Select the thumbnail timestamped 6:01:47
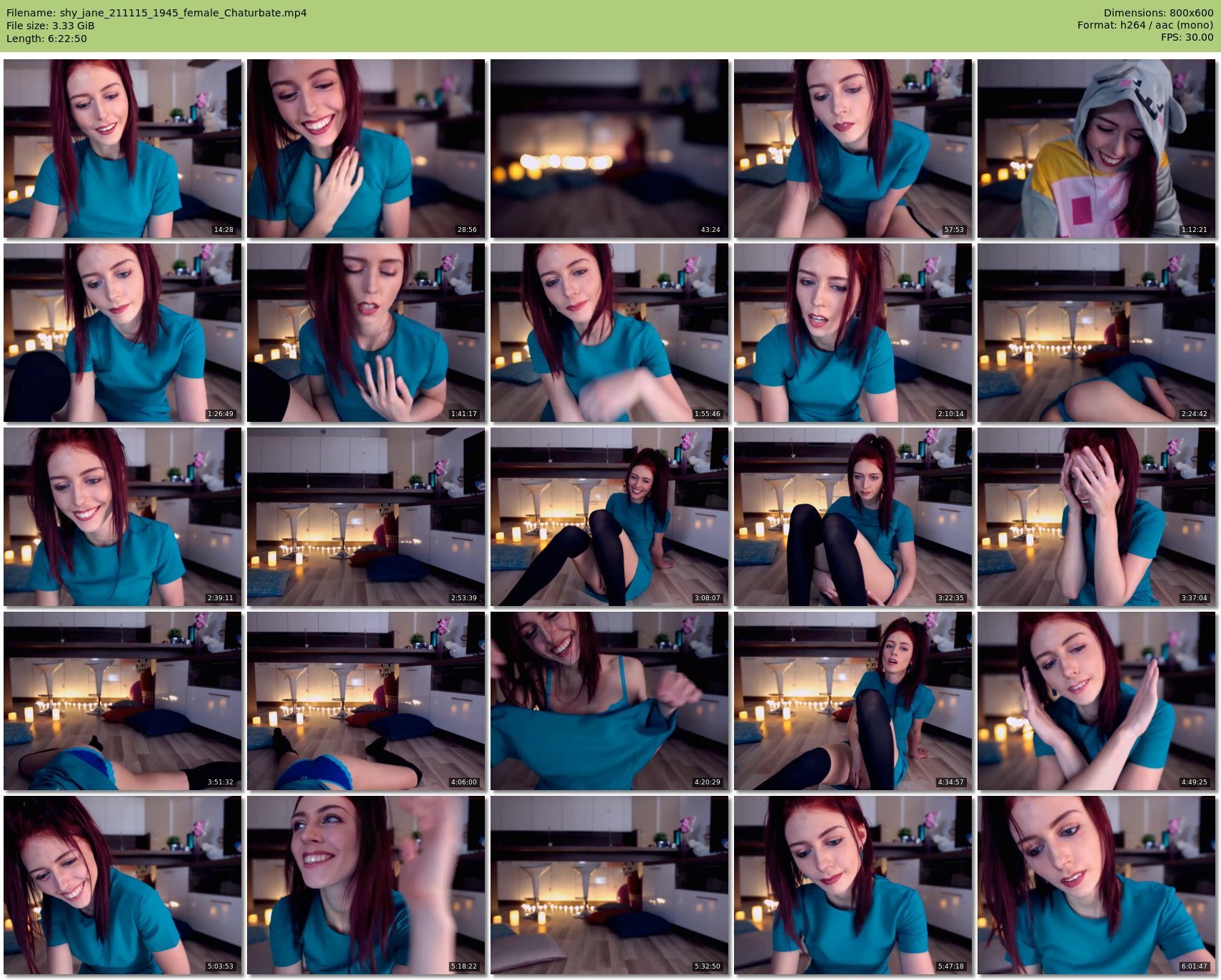Image resolution: width=1221 pixels, height=980 pixels. click(1096, 885)
